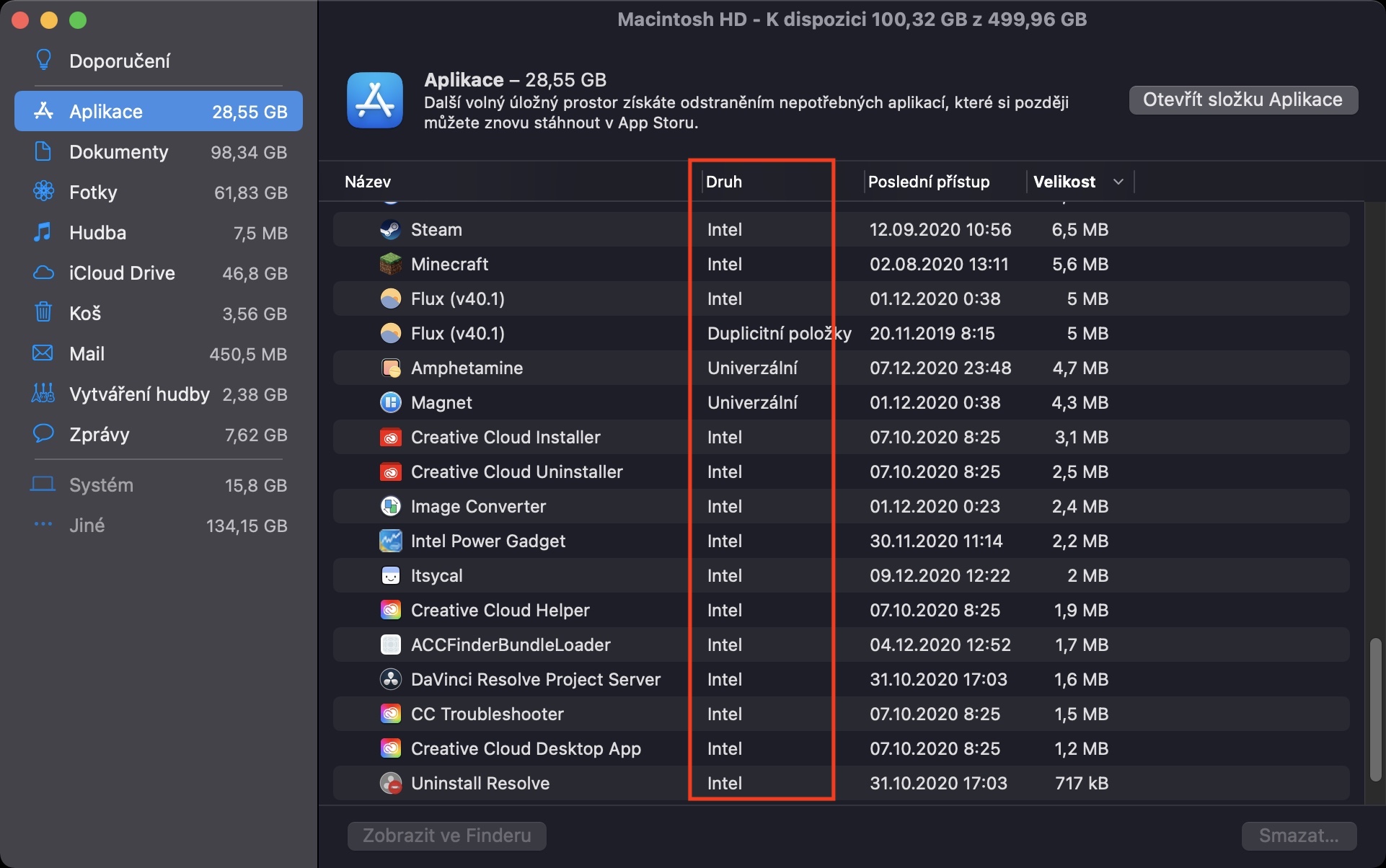Click the Itsycal app icon

pyautogui.click(x=390, y=575)
